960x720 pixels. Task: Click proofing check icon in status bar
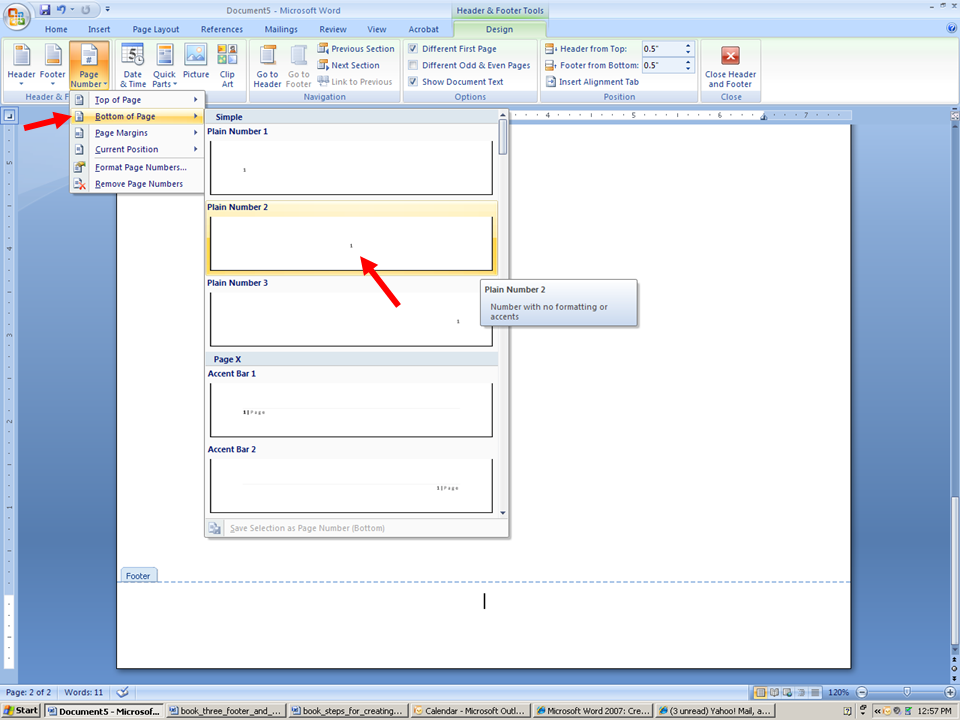[x=122, y=692]
